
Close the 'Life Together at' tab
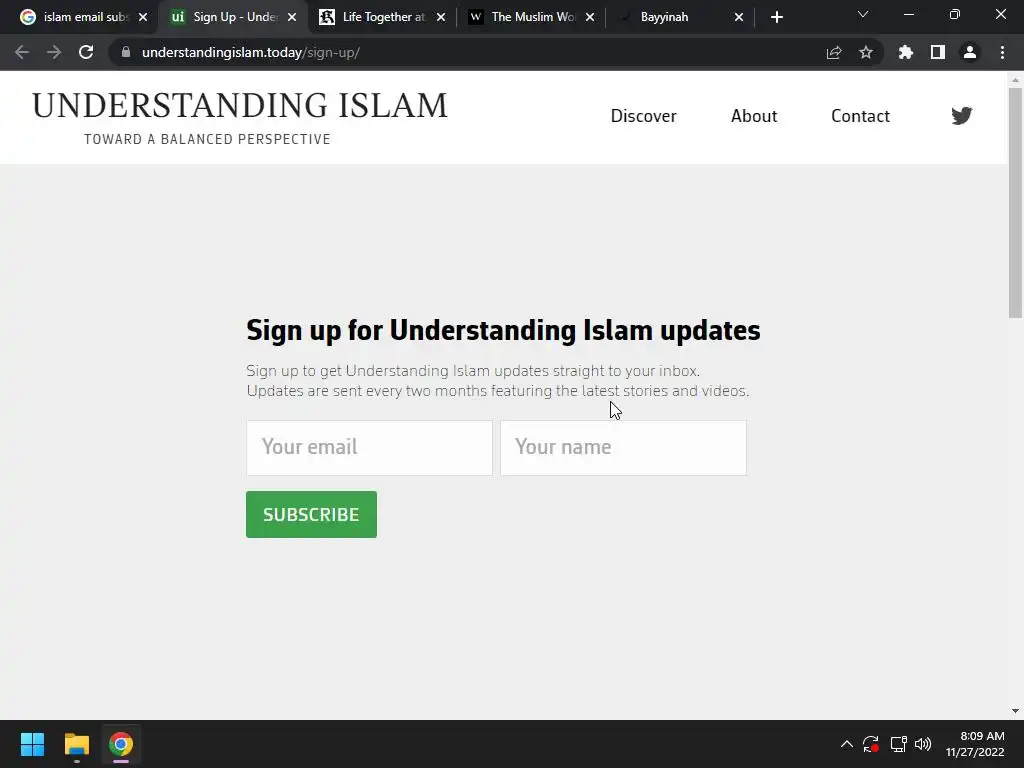click(441, 17)
